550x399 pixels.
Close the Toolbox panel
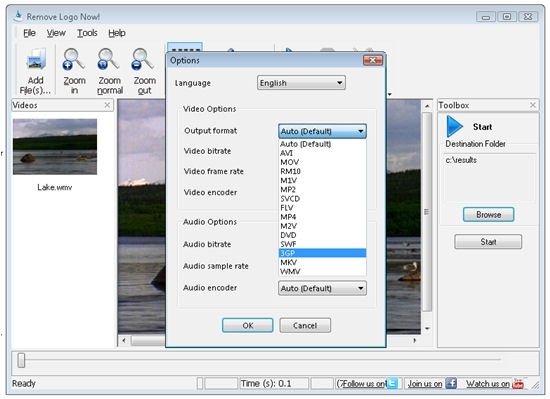click(533, 105)
